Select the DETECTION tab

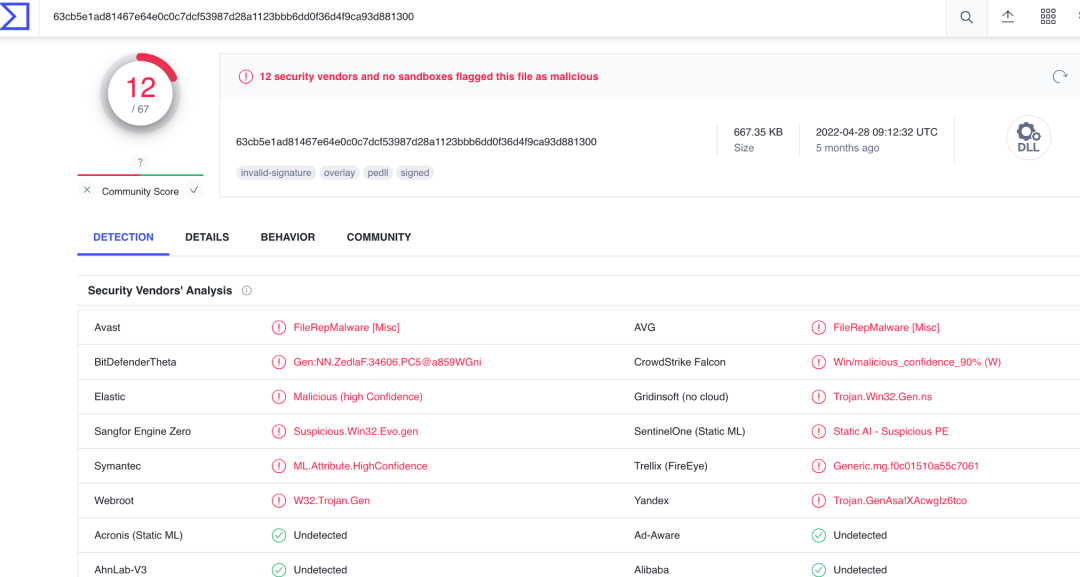coord(123,237)
